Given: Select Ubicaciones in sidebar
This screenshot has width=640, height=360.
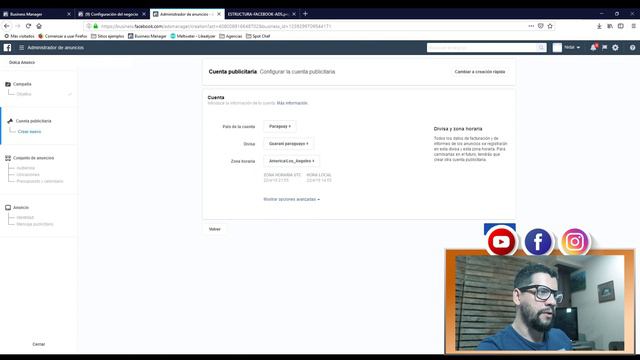Looking at the screenshot, I should click(x=28, y=175).
